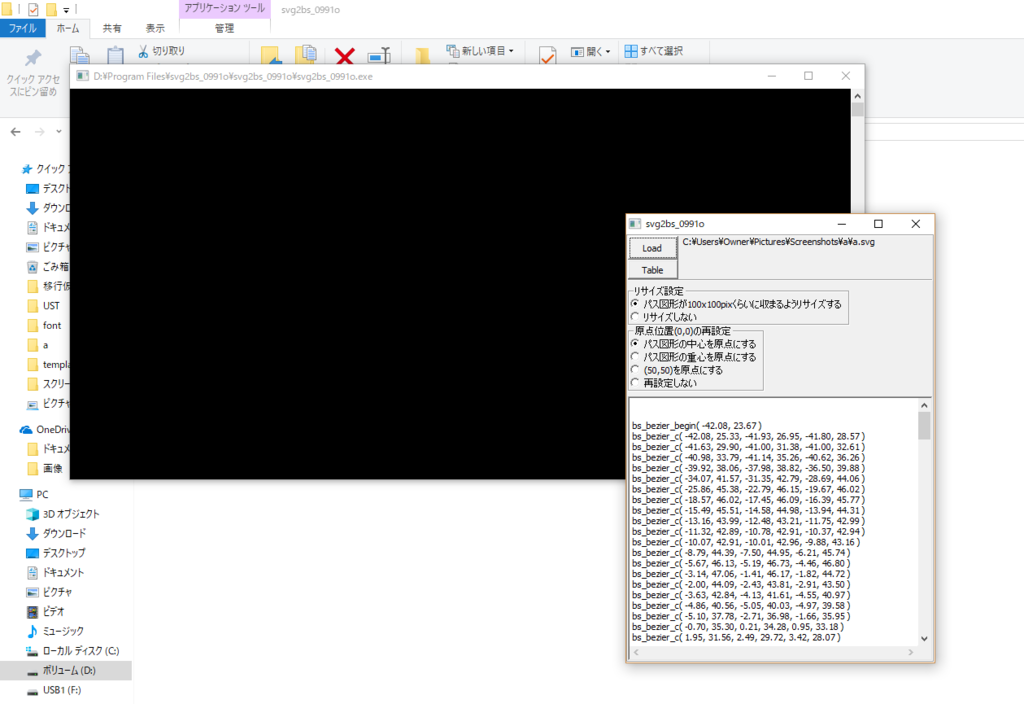Click the Table button in svg2bs window
The width and height of the screenshot is (1024, 704).
point(652,270)
